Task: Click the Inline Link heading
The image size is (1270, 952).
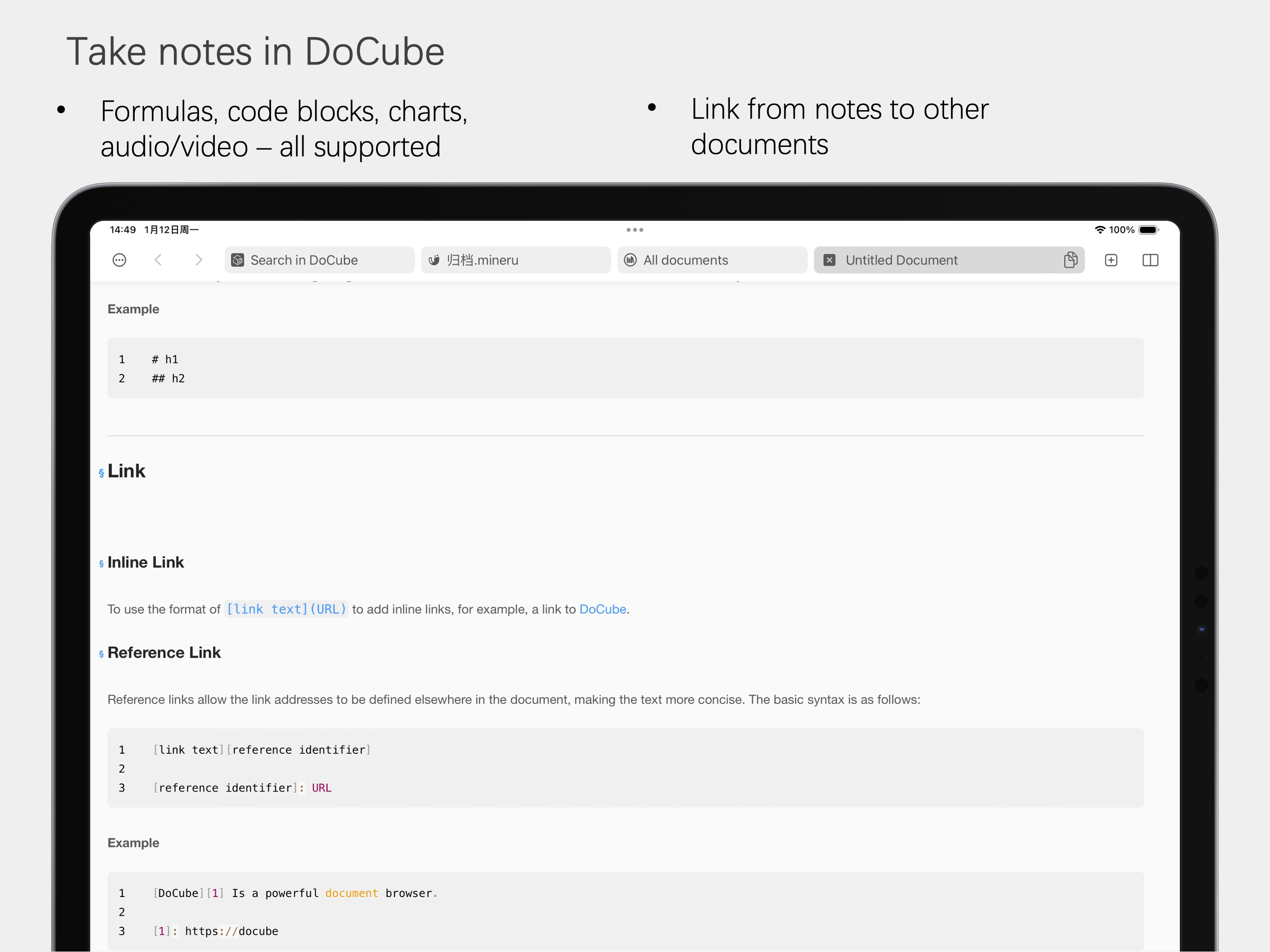Action: (146, 562)
